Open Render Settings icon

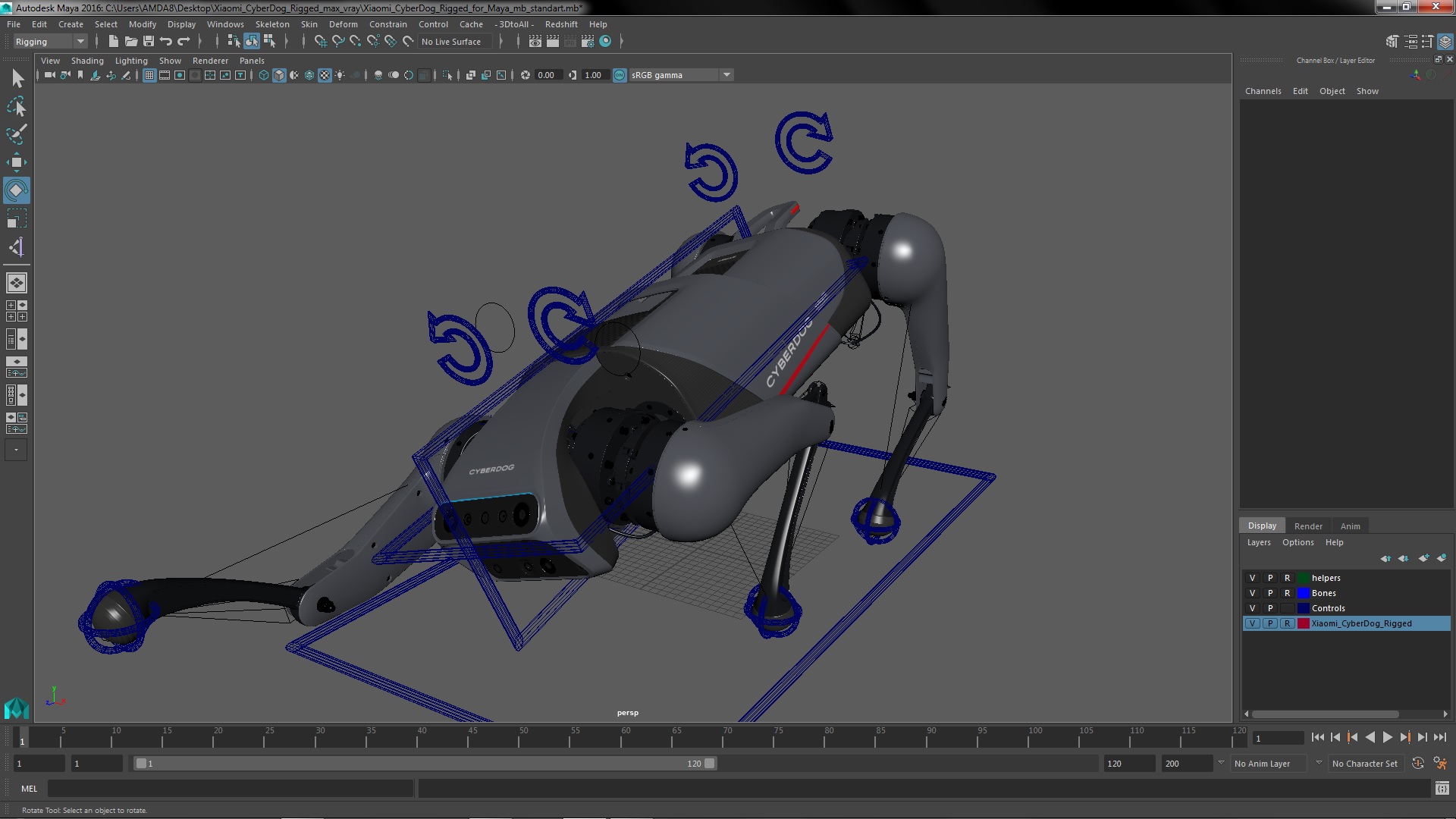pos(588,42)
